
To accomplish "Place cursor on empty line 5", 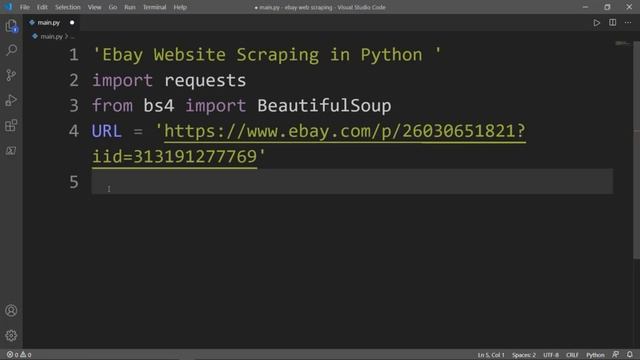I will click(x=352, y=182).
